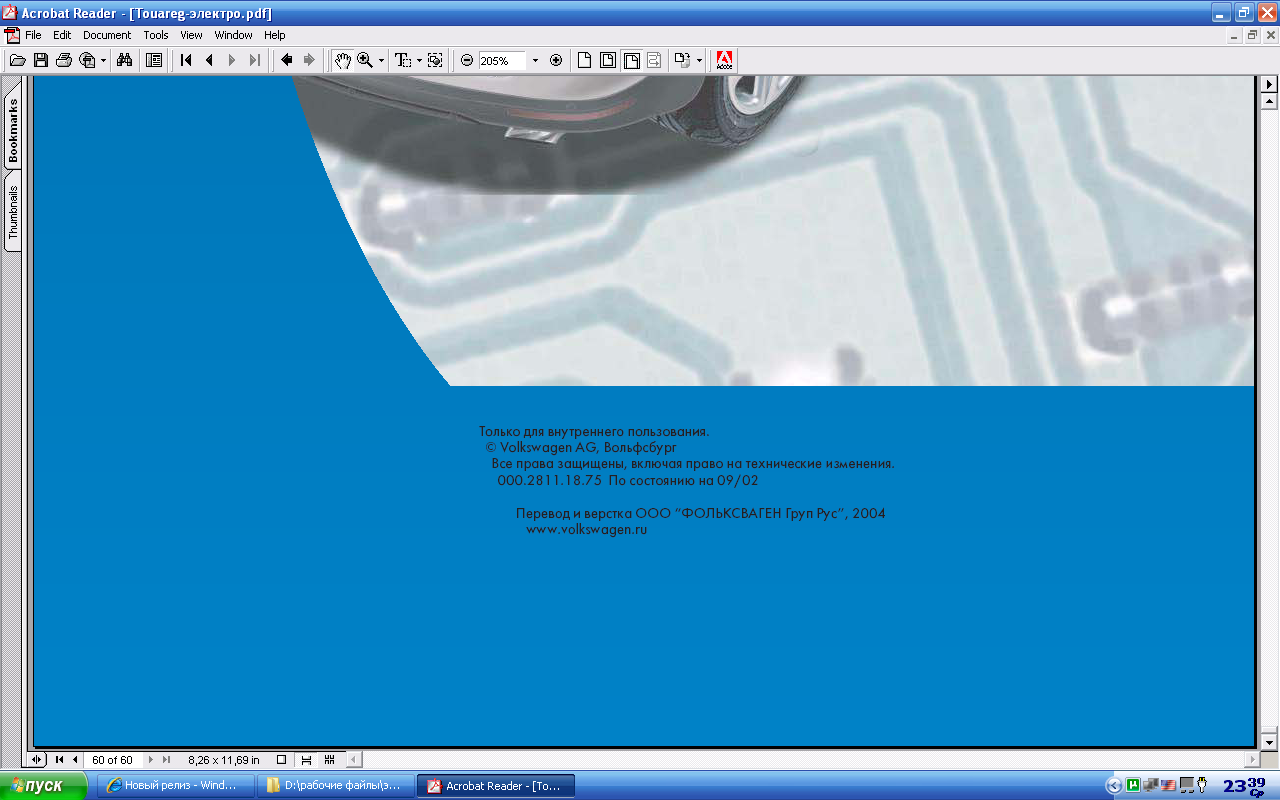Click next page arrow in the top toolbar
Screen dimensions: 1280x800
[x=232, y=60]
